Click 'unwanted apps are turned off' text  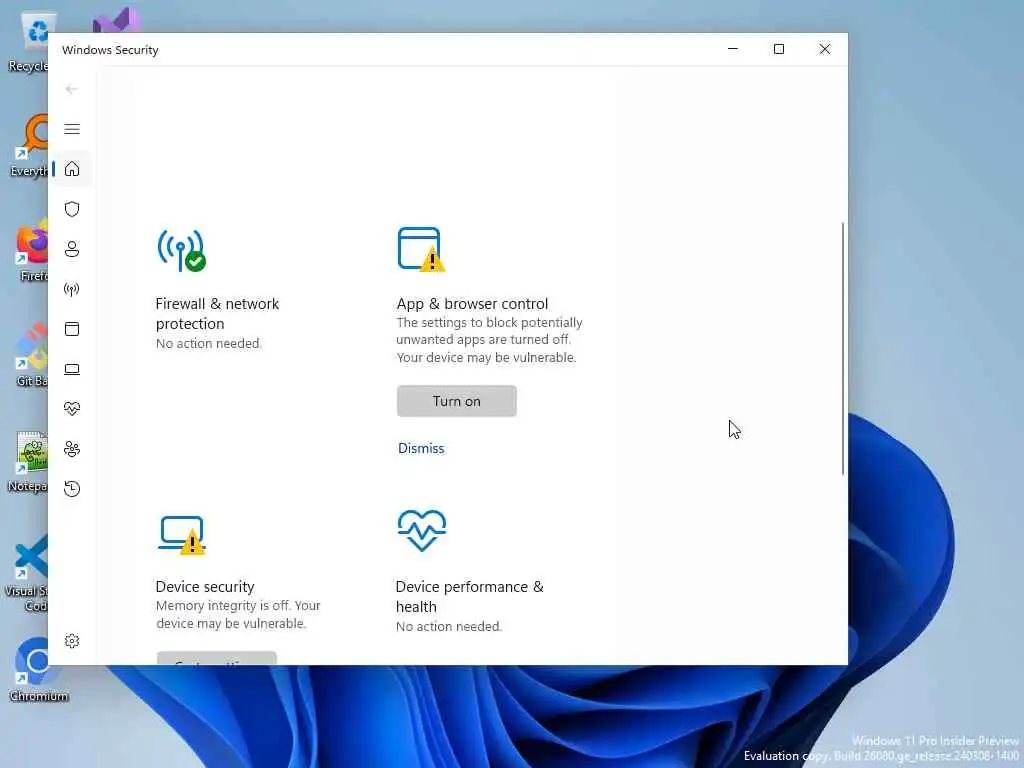click(x=483, y=340)
